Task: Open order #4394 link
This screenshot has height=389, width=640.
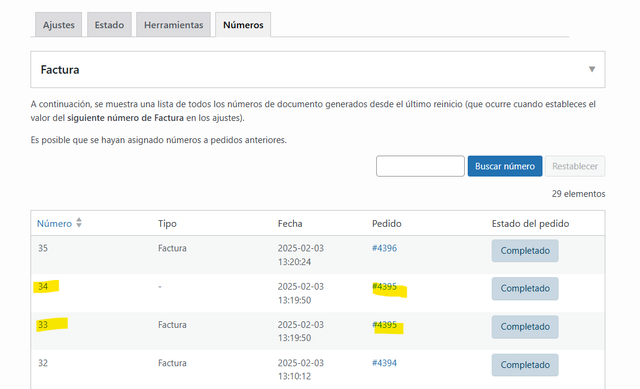Action: tap(384, 363)
